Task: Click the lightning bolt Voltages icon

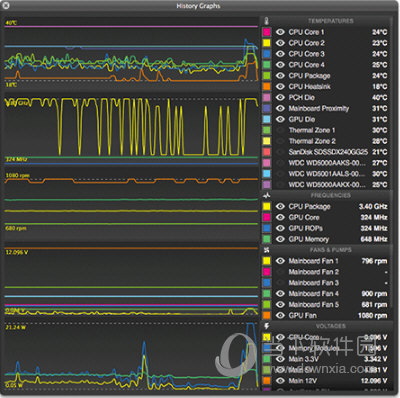Action: tap(266, 326)
